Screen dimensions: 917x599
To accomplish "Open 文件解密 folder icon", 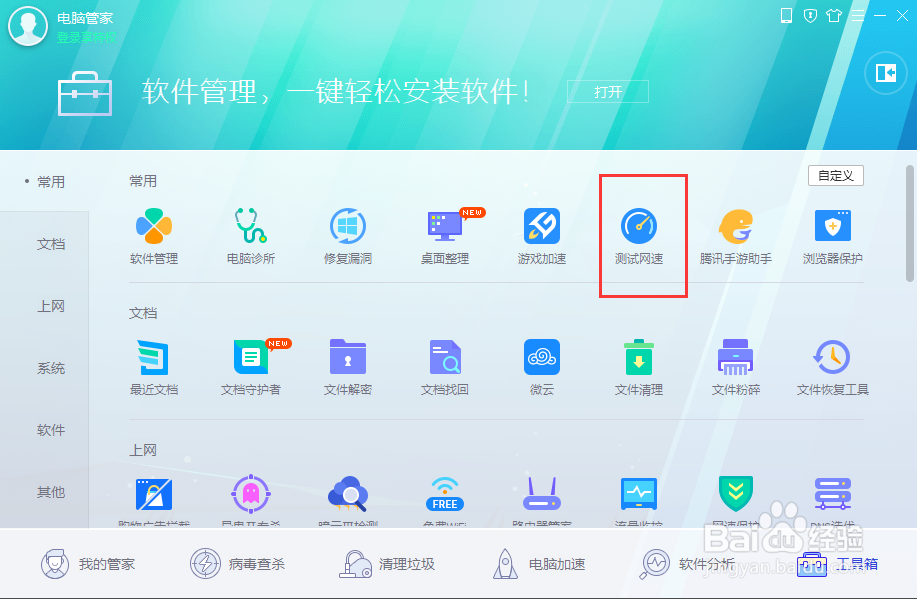I will pyautogui.click(x=348, y=357).
